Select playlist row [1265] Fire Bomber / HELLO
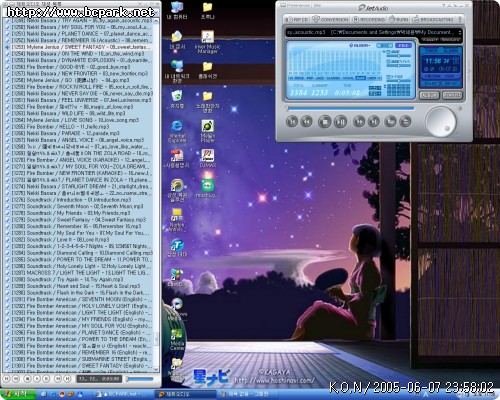 point(79,127)
